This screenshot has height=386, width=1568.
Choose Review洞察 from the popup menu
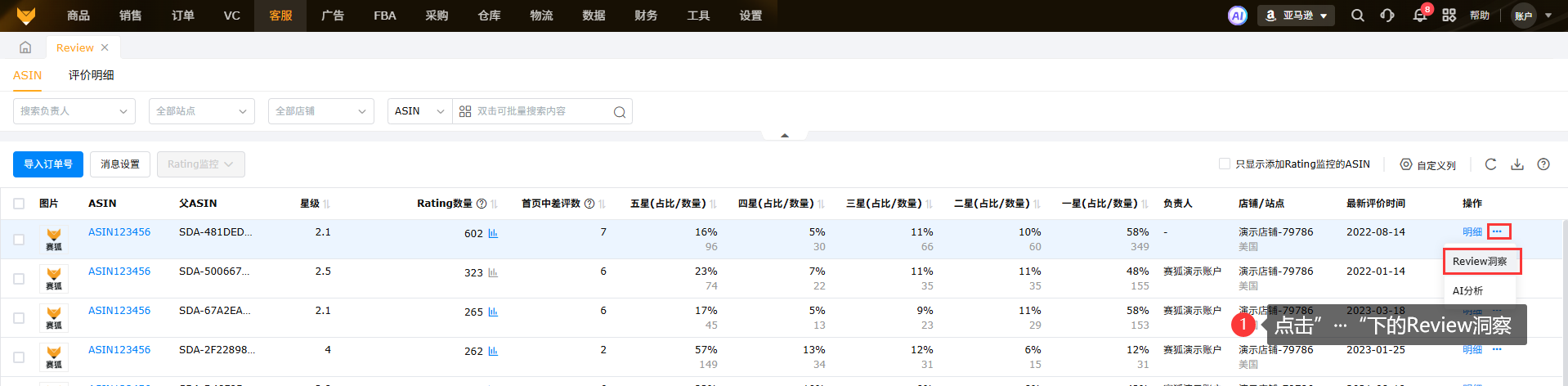1480,262
